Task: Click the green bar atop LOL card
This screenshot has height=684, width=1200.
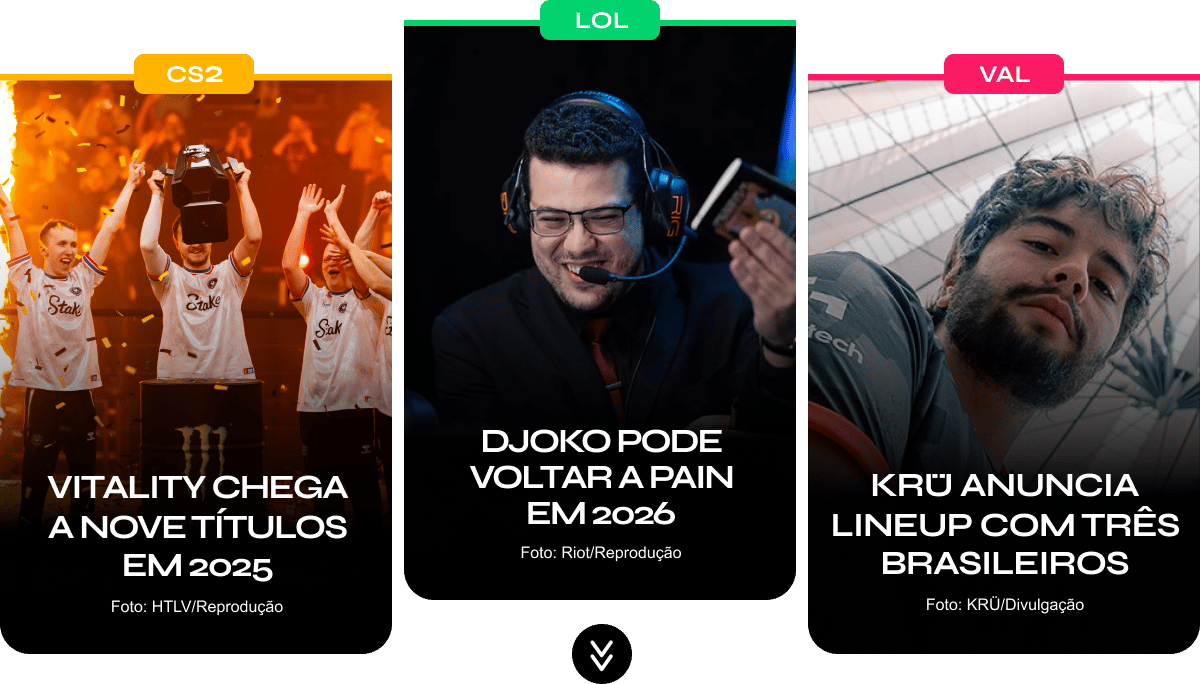Action: coord(600,23)
